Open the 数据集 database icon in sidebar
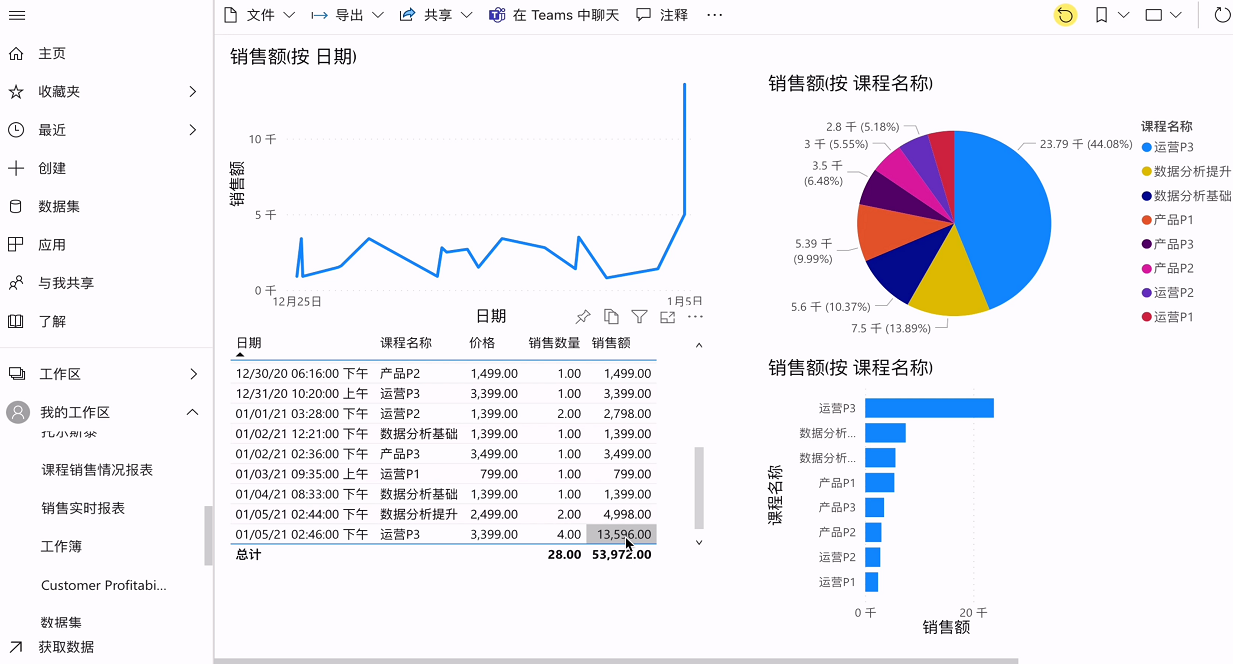 pyautogui.click(x=16, y=207)
